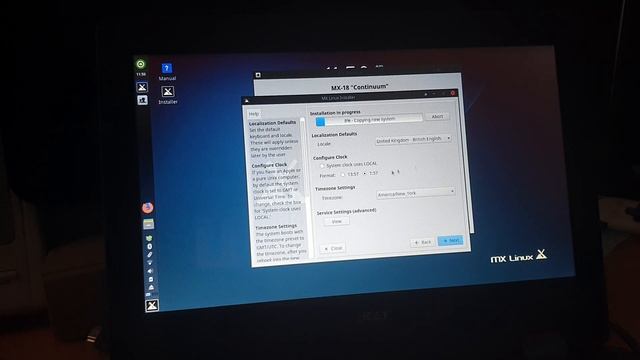Click the MX-18 Continuum heading in the back window

(x=360, y=87)
